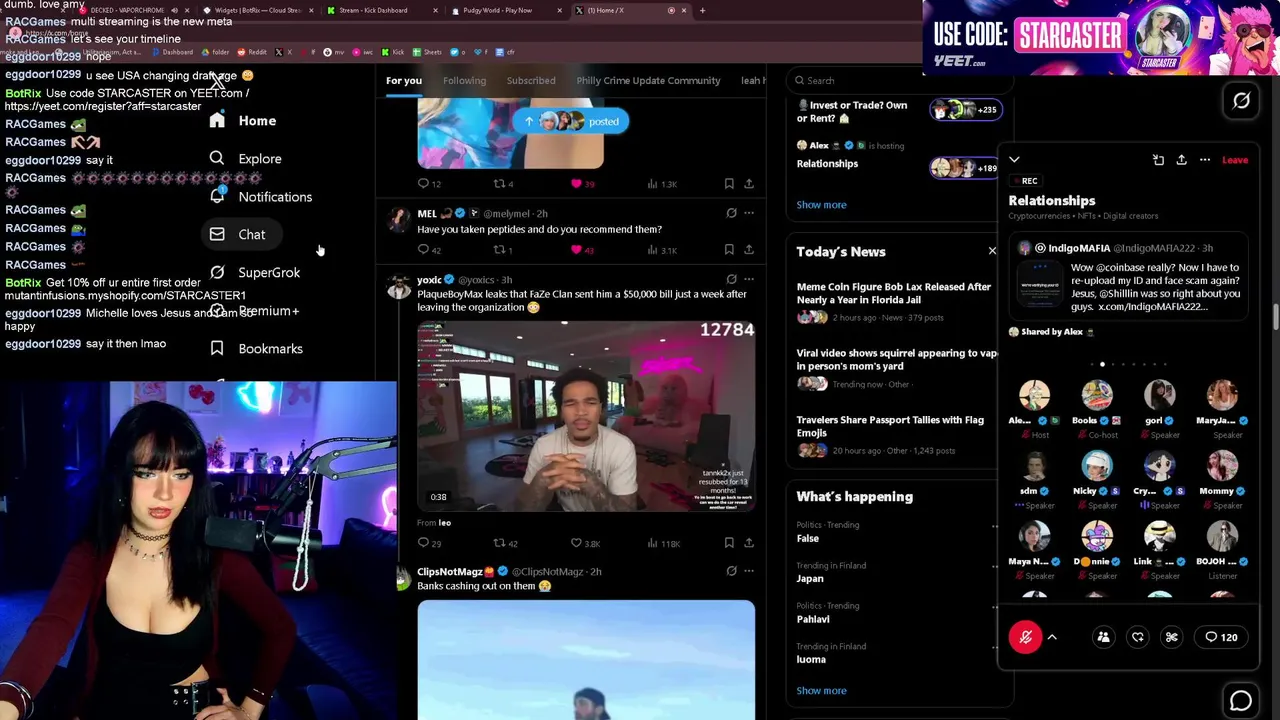Open the Explore search icon in sidebar
This screenshot has height=720, width=1280.
pos(217,158)
